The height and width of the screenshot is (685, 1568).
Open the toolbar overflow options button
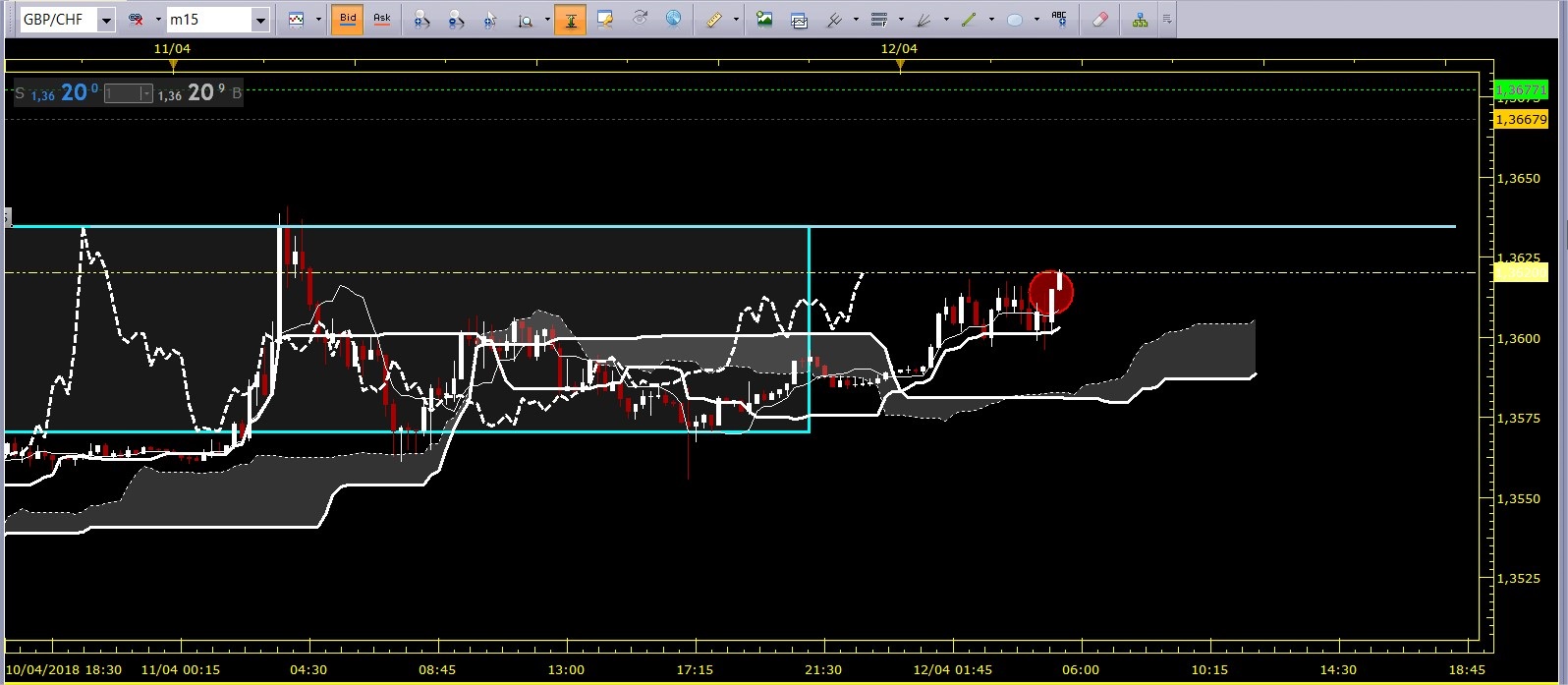coord(1166,20)
